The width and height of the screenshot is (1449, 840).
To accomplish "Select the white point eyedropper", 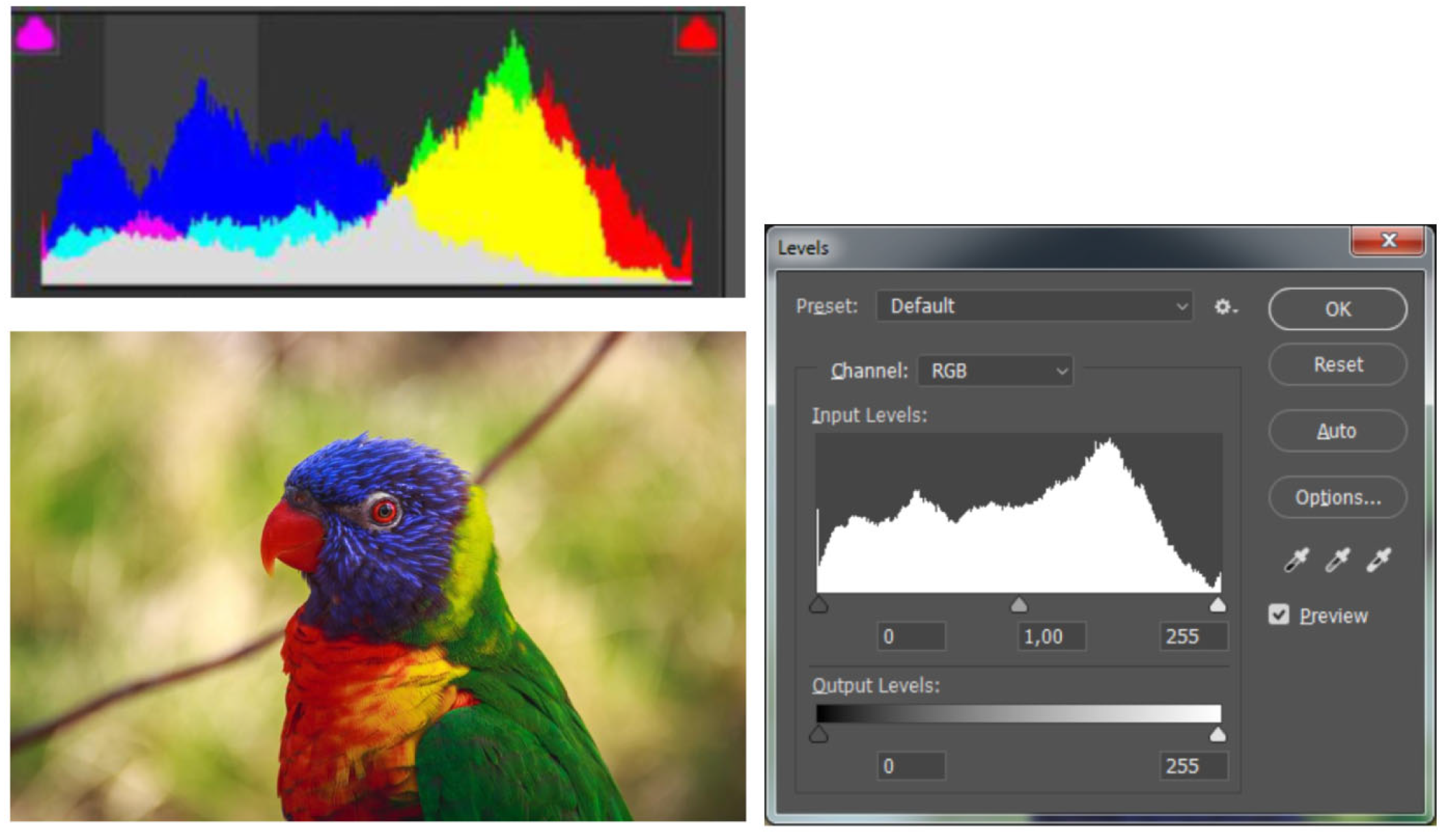I will pos(1379,560).
